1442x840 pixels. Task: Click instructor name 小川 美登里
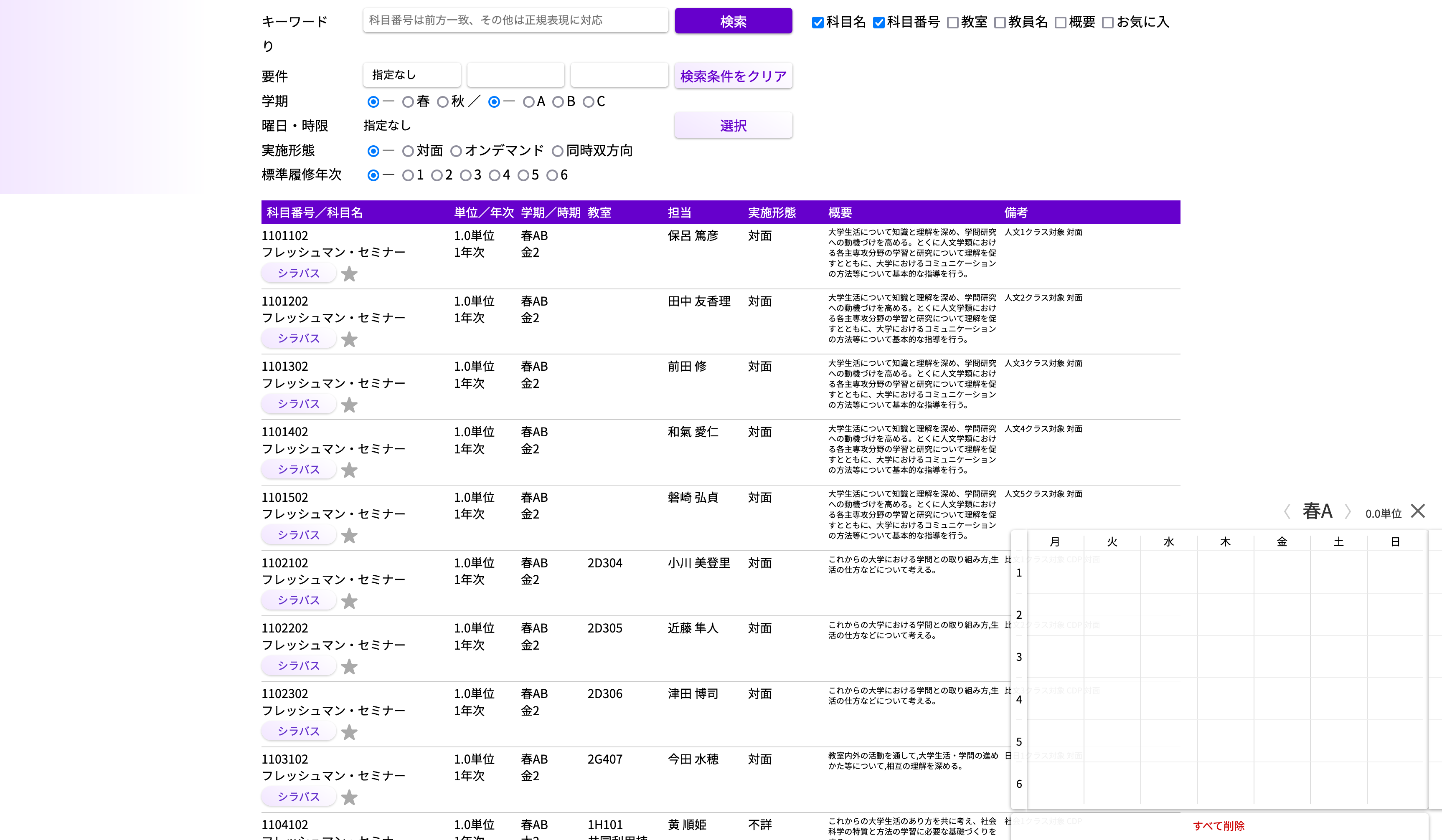click(x=699, y=563)
